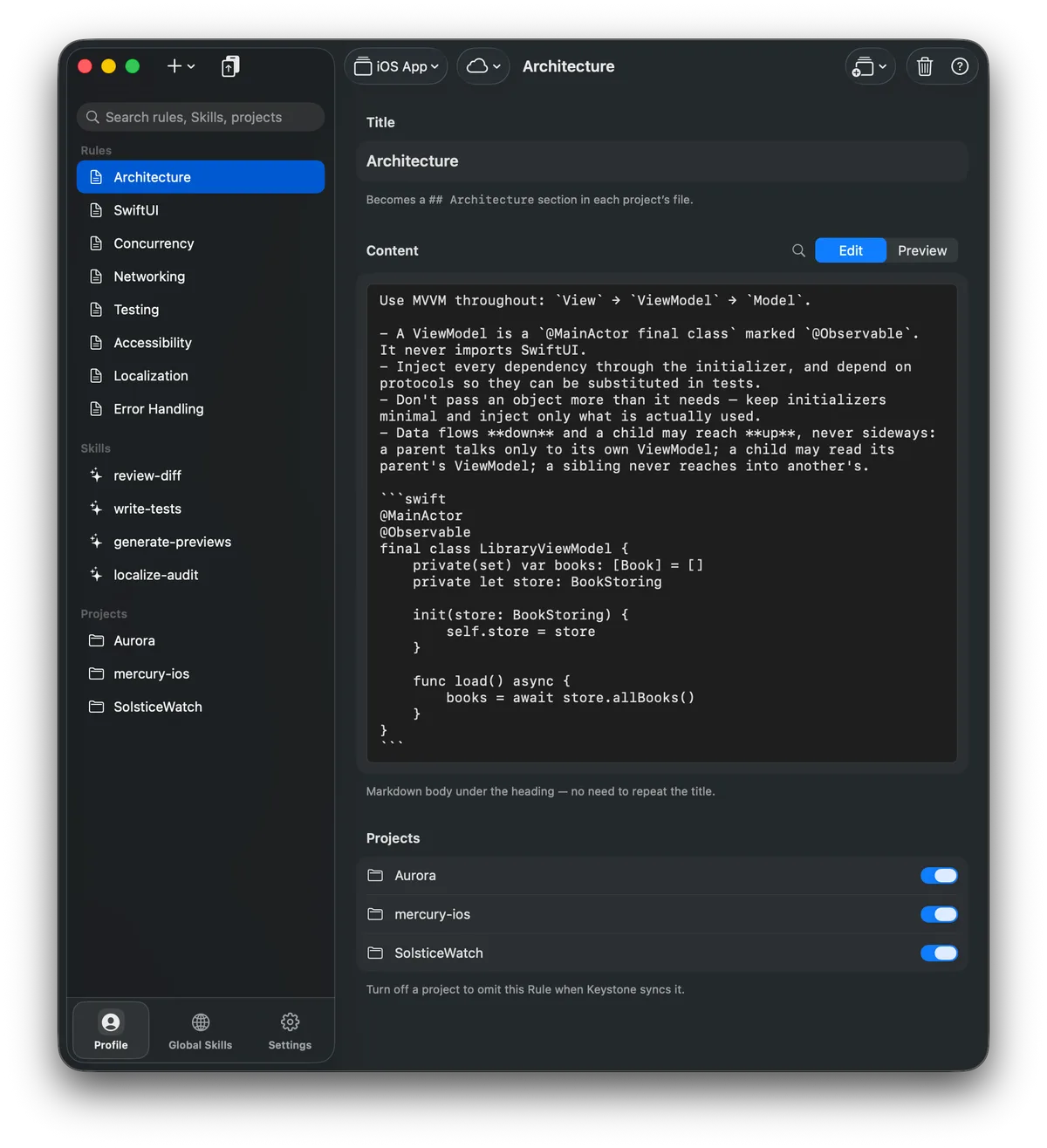Screen dimensions: 1047x1148
Task: Switch to the Global Skills tab
Action: 201,1030
